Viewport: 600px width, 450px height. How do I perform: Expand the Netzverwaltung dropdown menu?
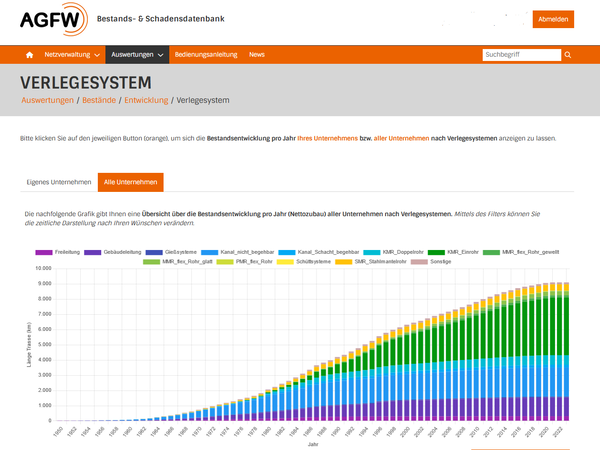tap(72, 55)
